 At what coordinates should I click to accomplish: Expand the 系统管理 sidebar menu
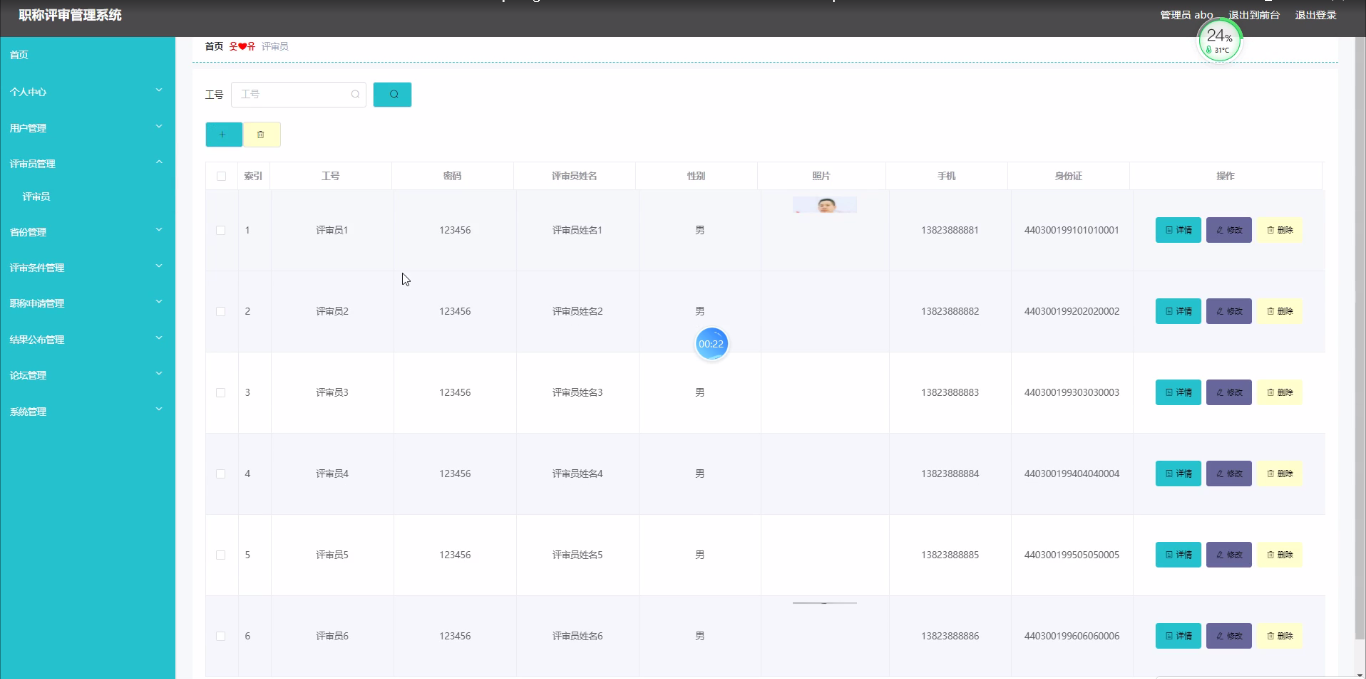pos(87,411)
